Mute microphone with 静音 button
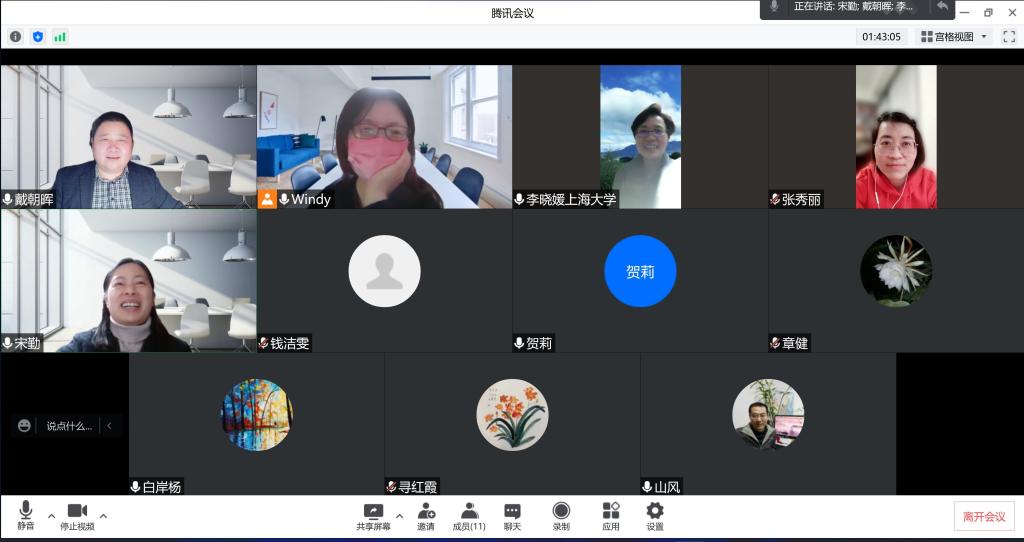This screenshot has width=1024, height=542. [x=26, y=516]
